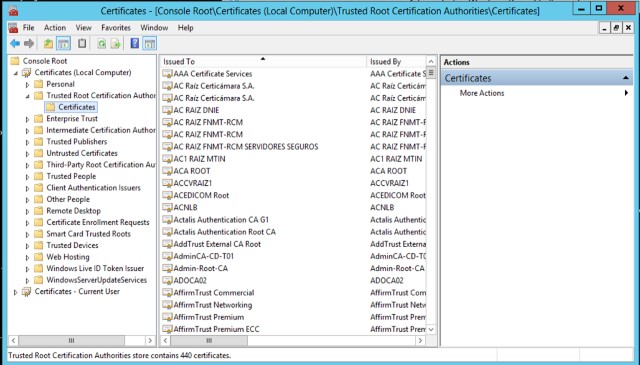This screenshot has height=365, width=640.
Task: Collapse Certificates (Local Computer) node arrow
Action: click(x=16, y=73)
